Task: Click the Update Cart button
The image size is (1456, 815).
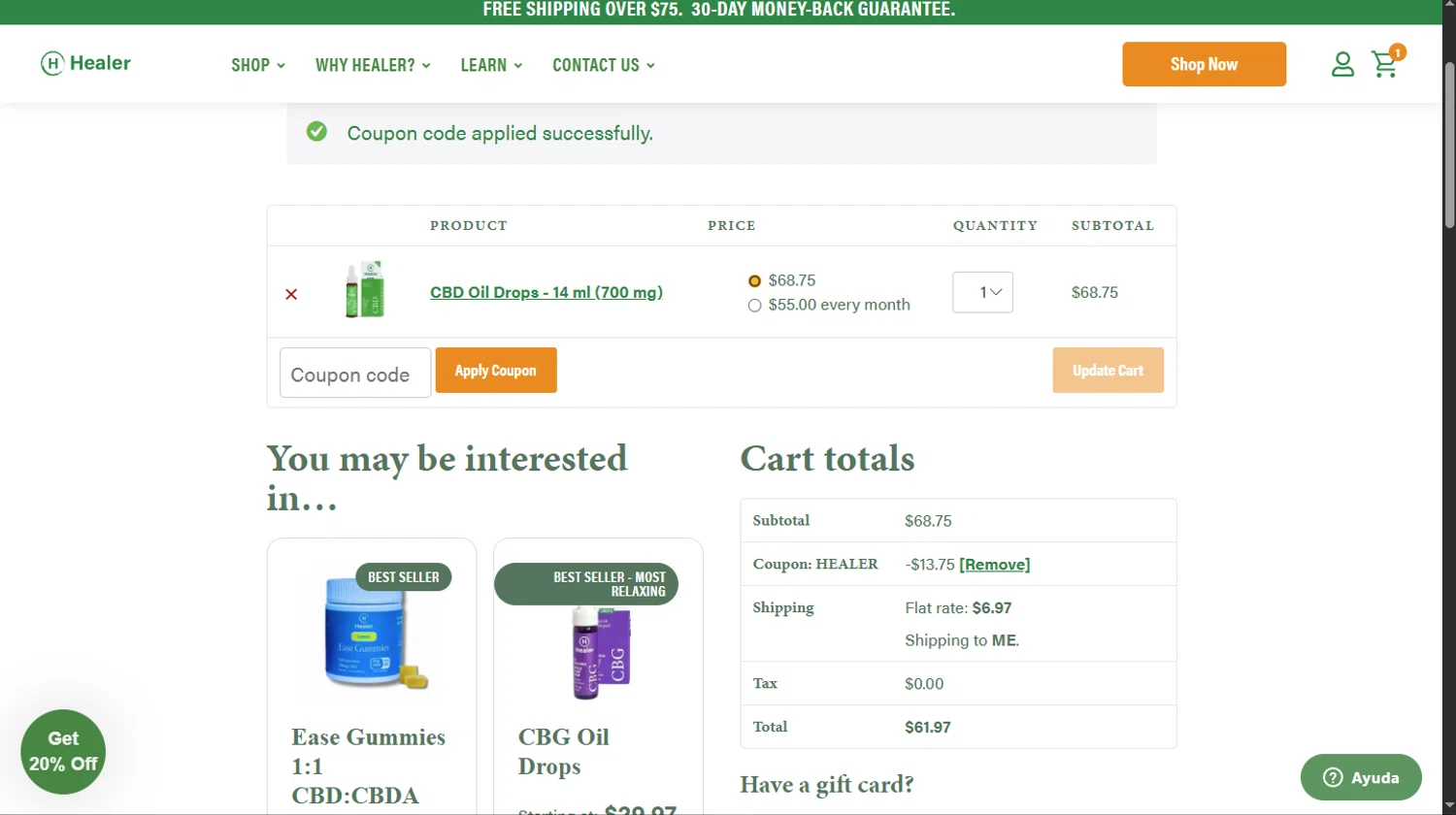Action: coord(1108,371)
